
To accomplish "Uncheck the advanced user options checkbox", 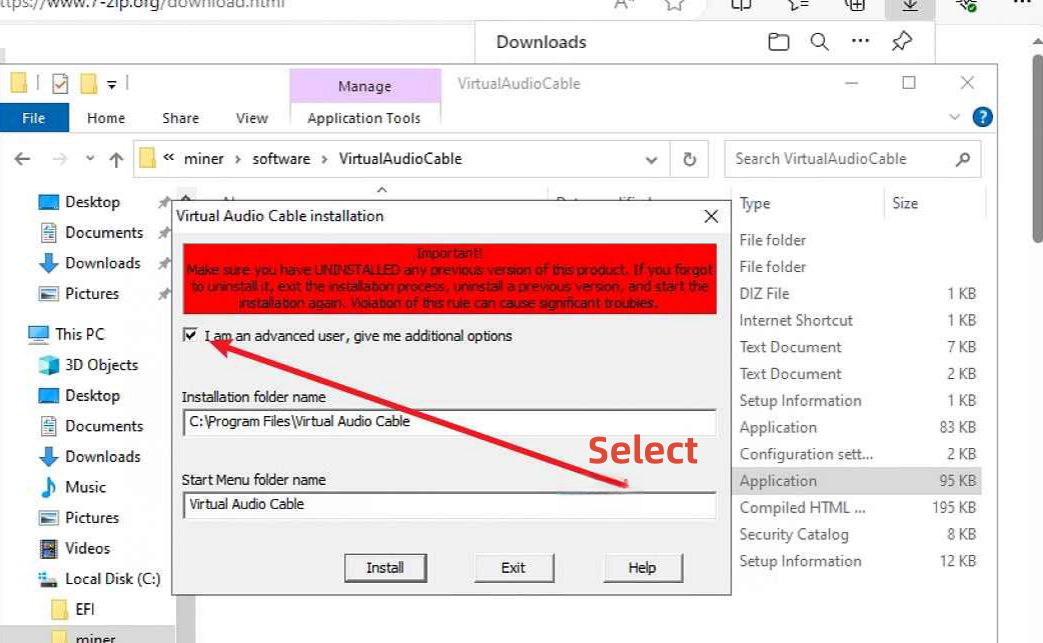I will point(190,336).
